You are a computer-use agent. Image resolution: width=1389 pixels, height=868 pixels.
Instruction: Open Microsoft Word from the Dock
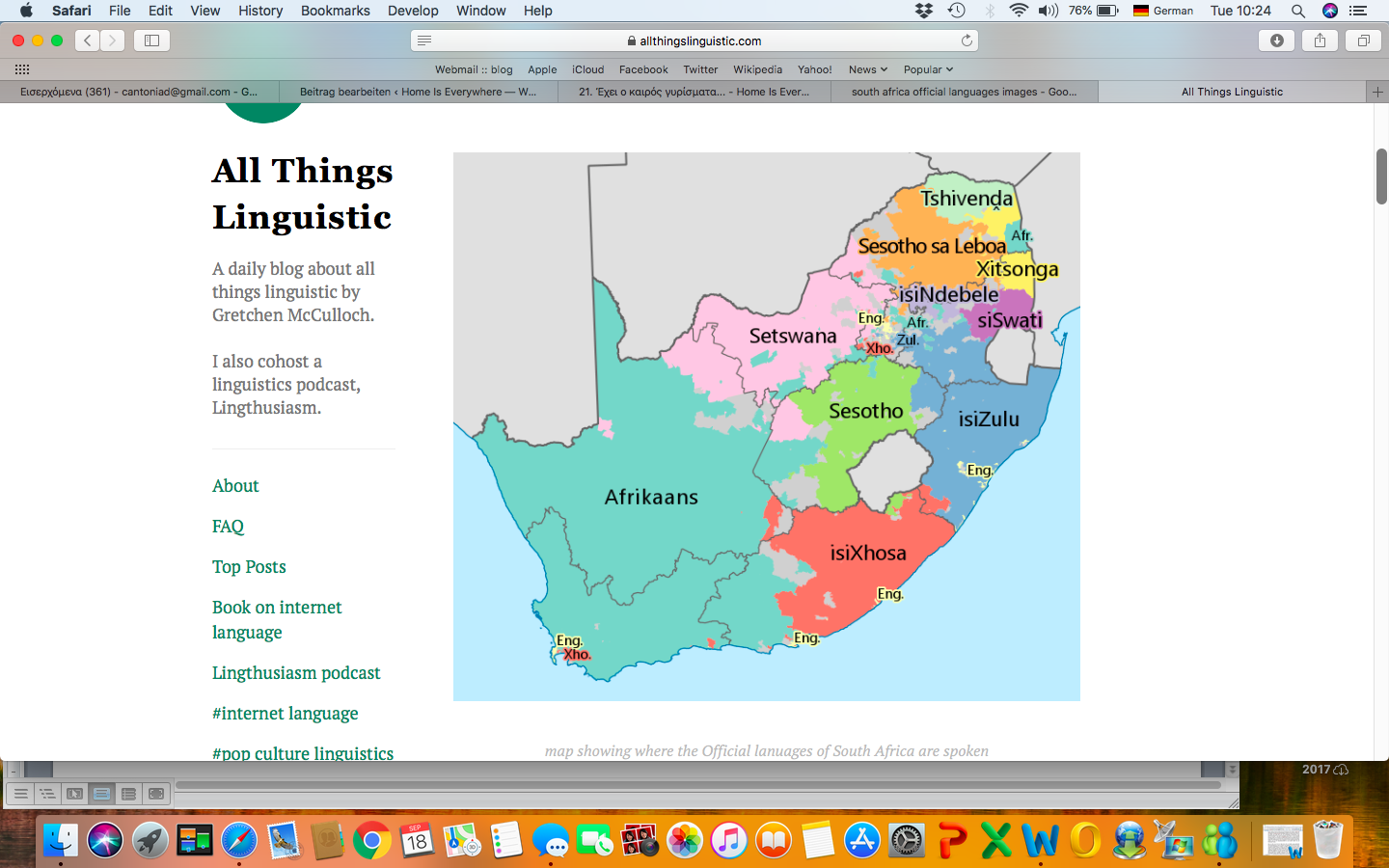[1041, 840]
